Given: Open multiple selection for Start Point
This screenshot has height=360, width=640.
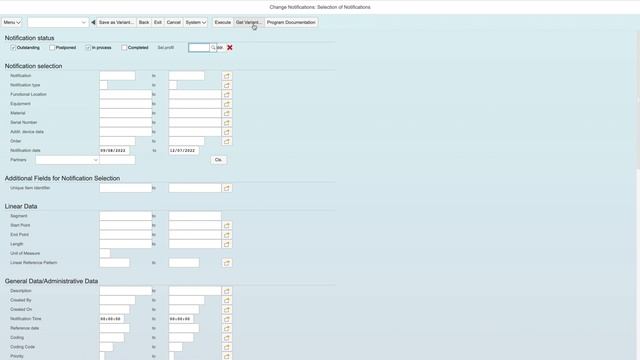Looking at the screenshot, I should [x=227, y=225].
